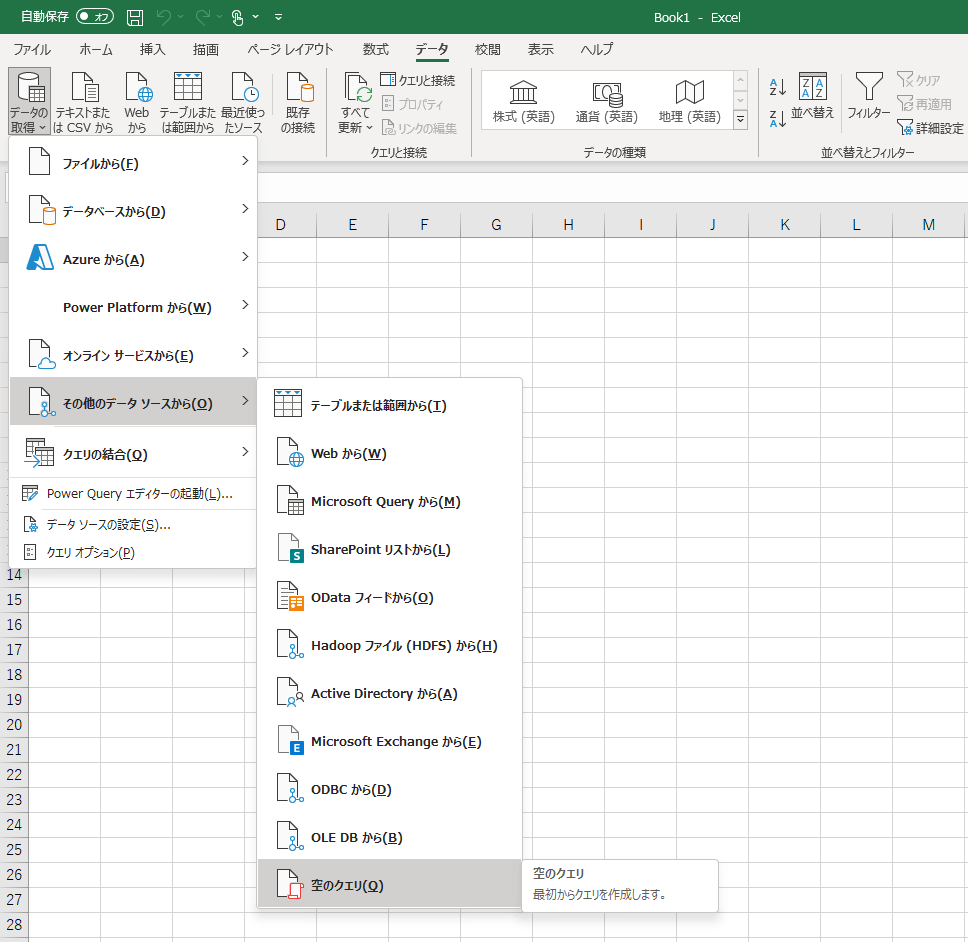Click the データの取得 button
968x942 pixels.
point(29,101)
